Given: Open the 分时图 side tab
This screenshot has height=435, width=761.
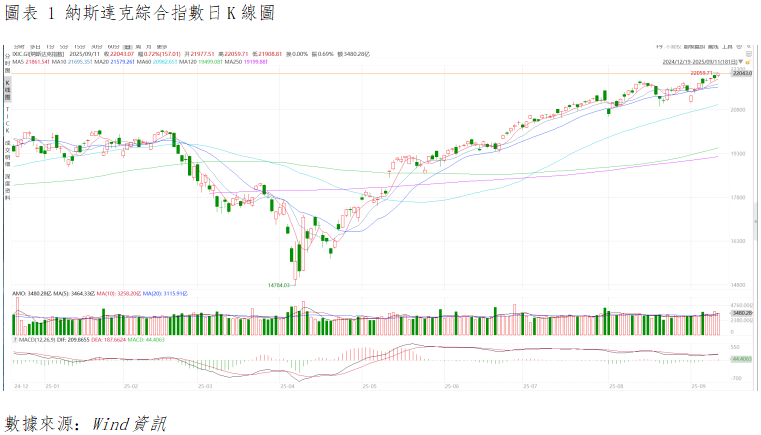Looking at the screenshot, I should 7,63.
